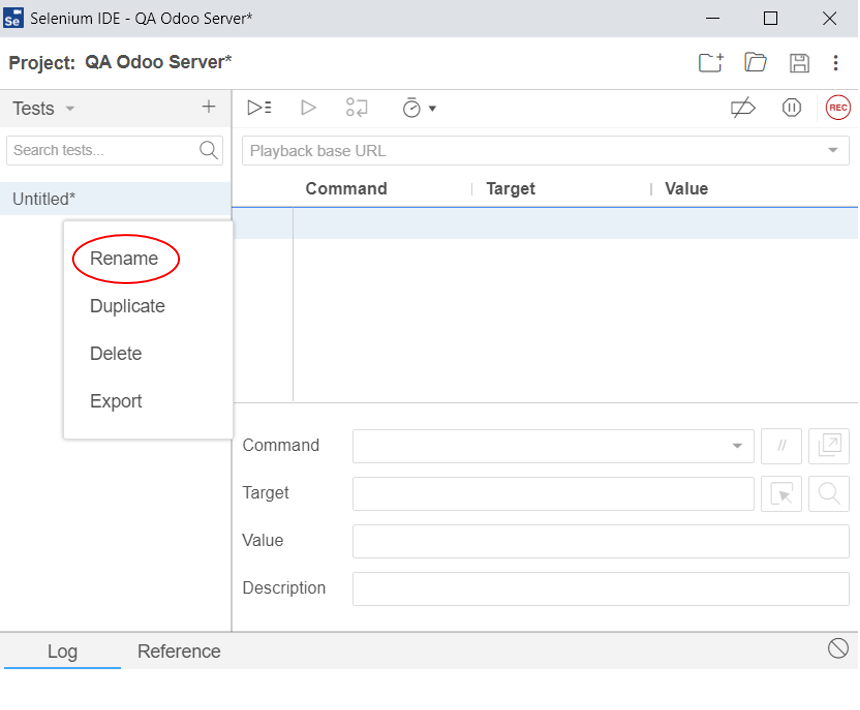860x710 pixels.
Task: Run the current test
Action: pyautogui.click(x=308, y=107)
